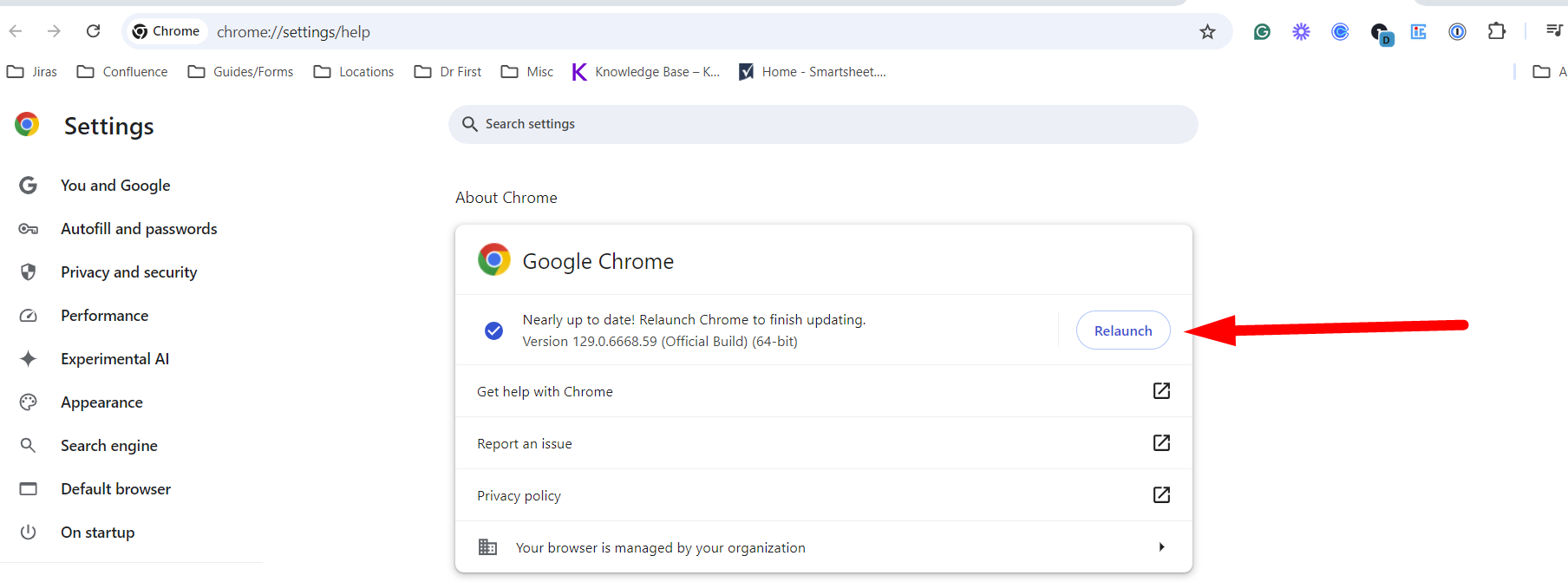The image size is (1568, 582).
Task: Open the 1Password extension icon
Action: [x=1457, y=32]
